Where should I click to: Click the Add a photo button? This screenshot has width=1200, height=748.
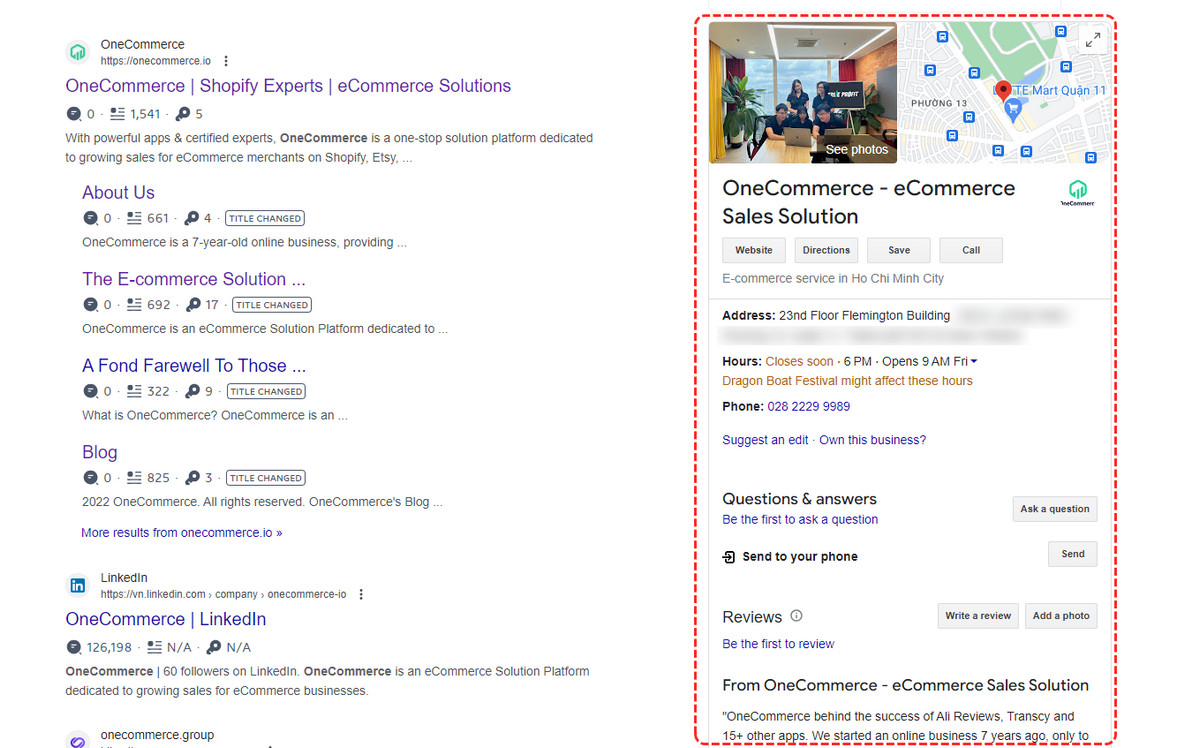pos(1061,616)
